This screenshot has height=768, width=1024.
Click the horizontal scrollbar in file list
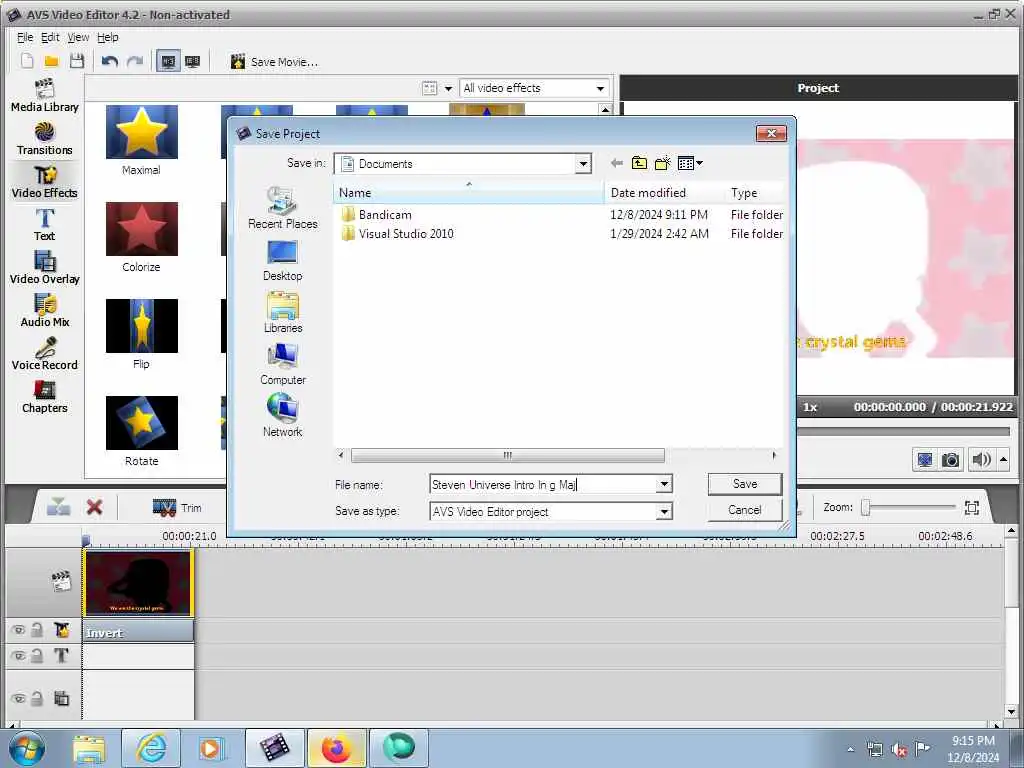tap(507, 455)
